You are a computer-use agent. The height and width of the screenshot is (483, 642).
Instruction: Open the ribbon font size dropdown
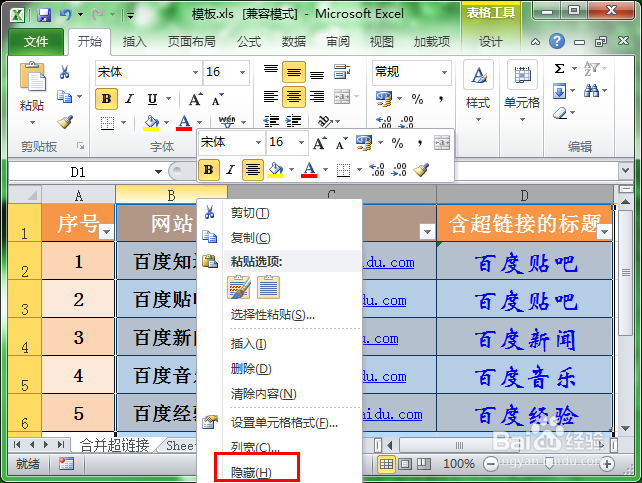pyautogui.click(x=242, y=72)
